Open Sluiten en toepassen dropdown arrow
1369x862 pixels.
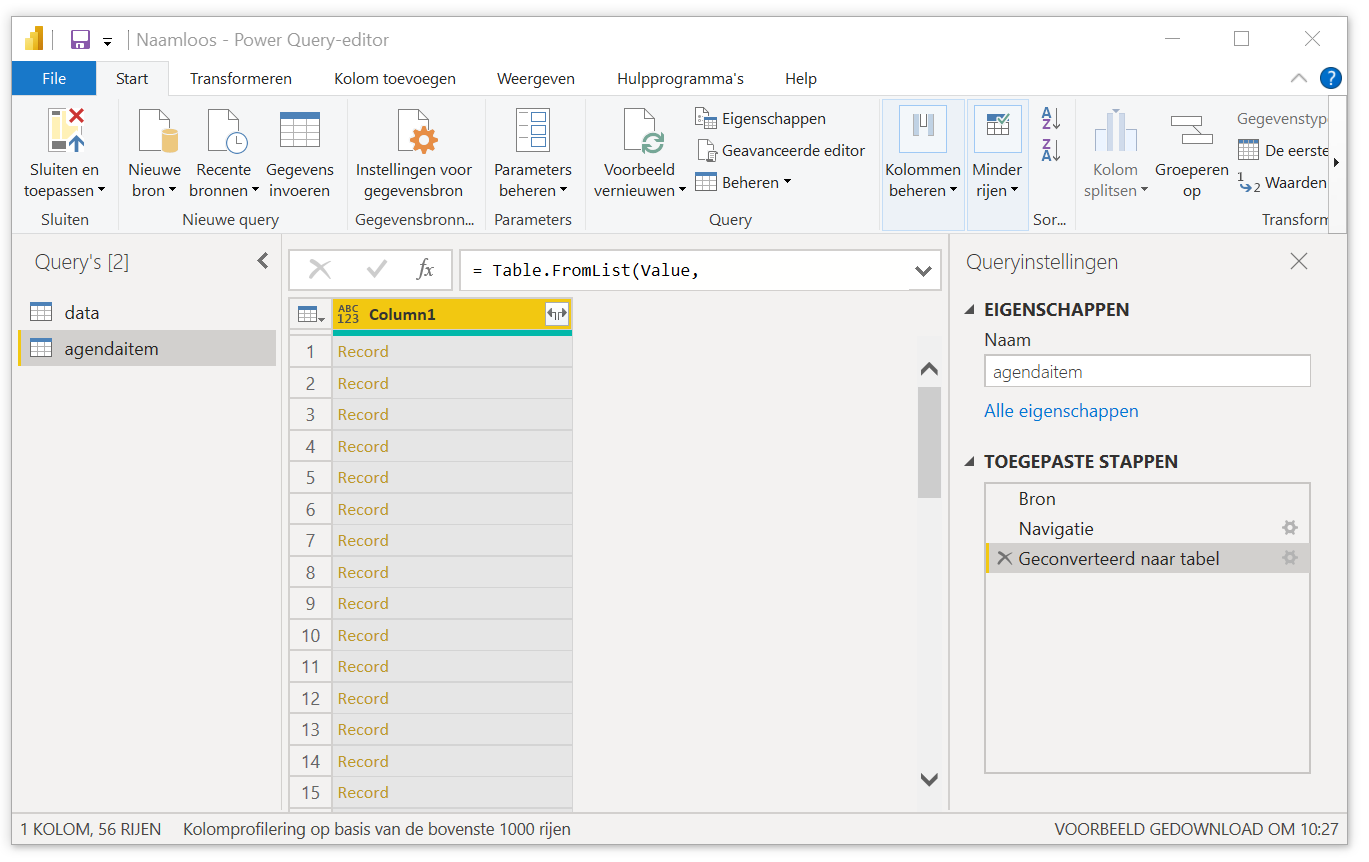[x=101, y=191]
